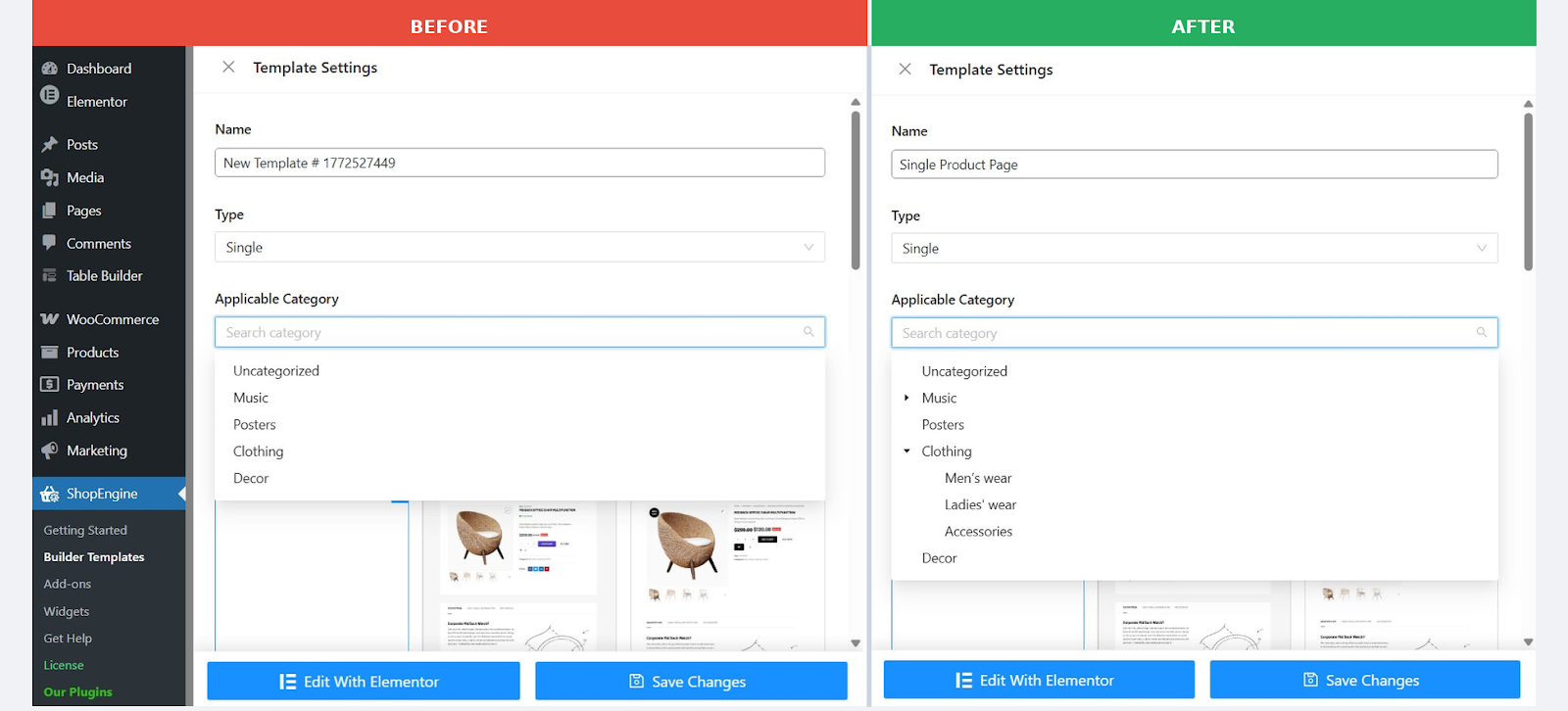The width and height of the screenshot is (1568, 711).
Task: Click Save Changes in the AFTER panel
Action: pos(1364,681)
